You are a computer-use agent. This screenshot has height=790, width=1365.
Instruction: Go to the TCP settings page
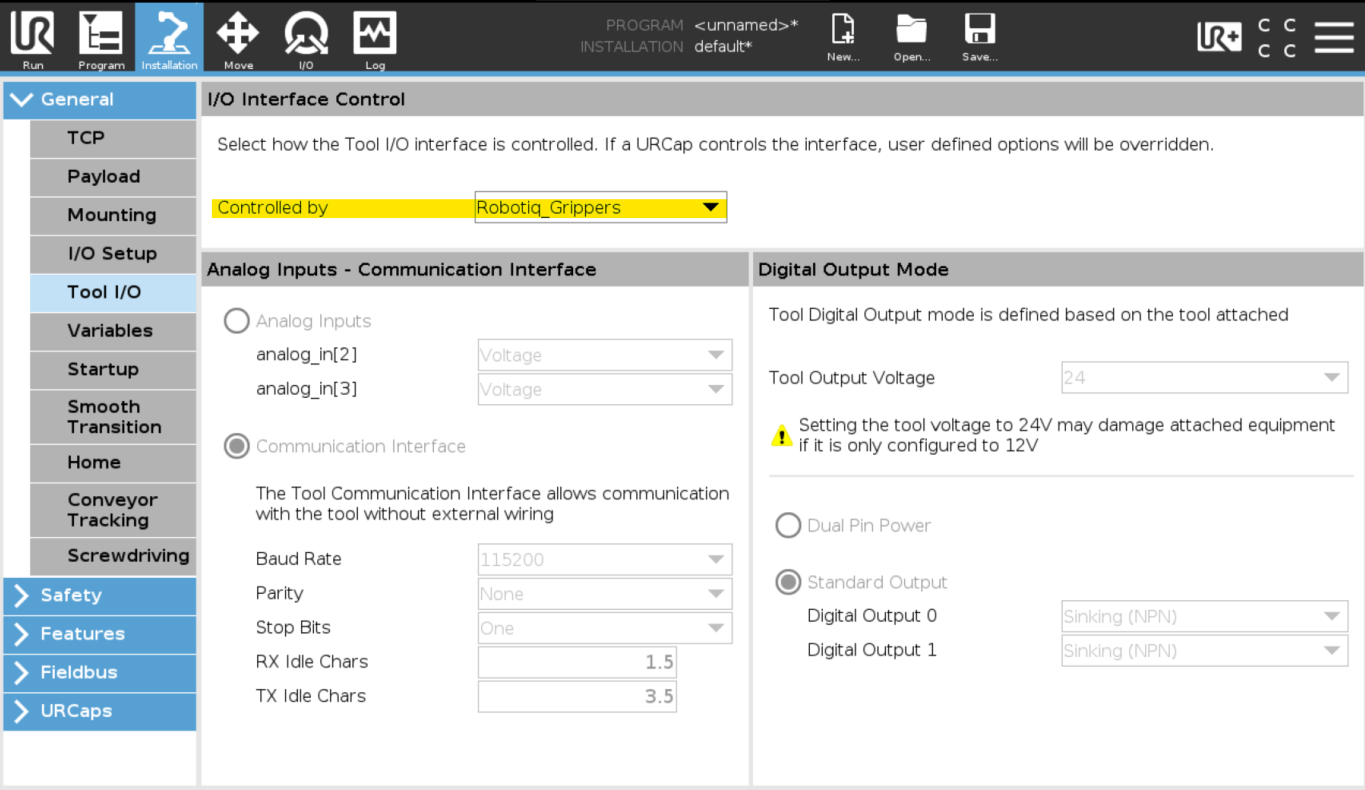tap(113, 138)
